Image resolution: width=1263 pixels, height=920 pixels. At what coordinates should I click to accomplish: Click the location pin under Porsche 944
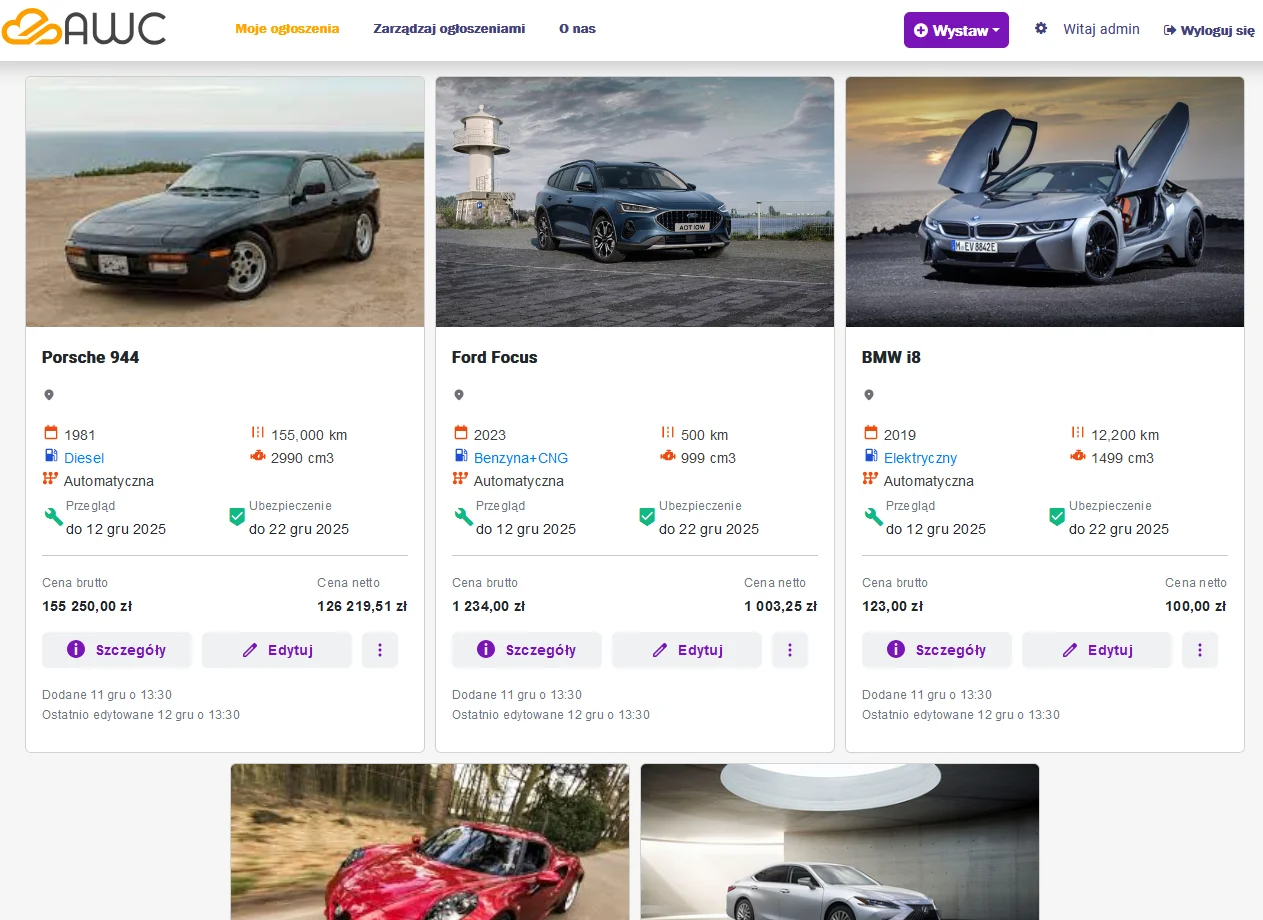(x=49, y=395)
